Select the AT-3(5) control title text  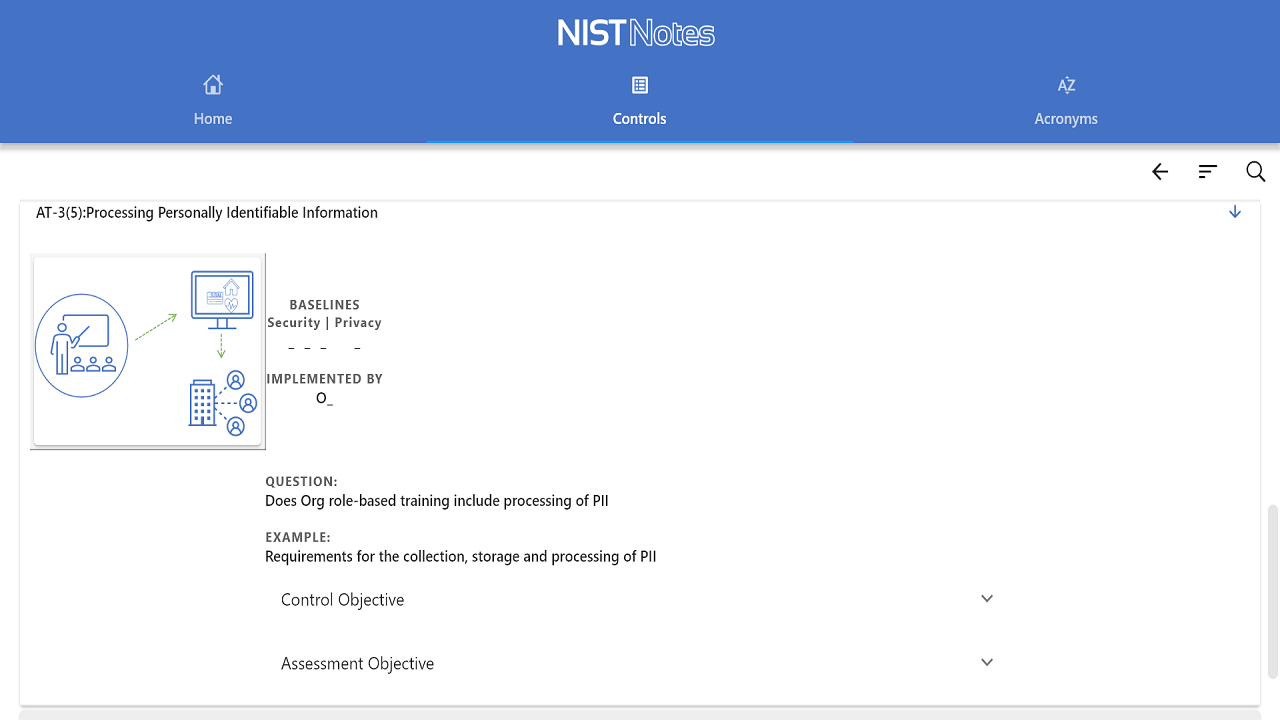[x=207, y=213]
